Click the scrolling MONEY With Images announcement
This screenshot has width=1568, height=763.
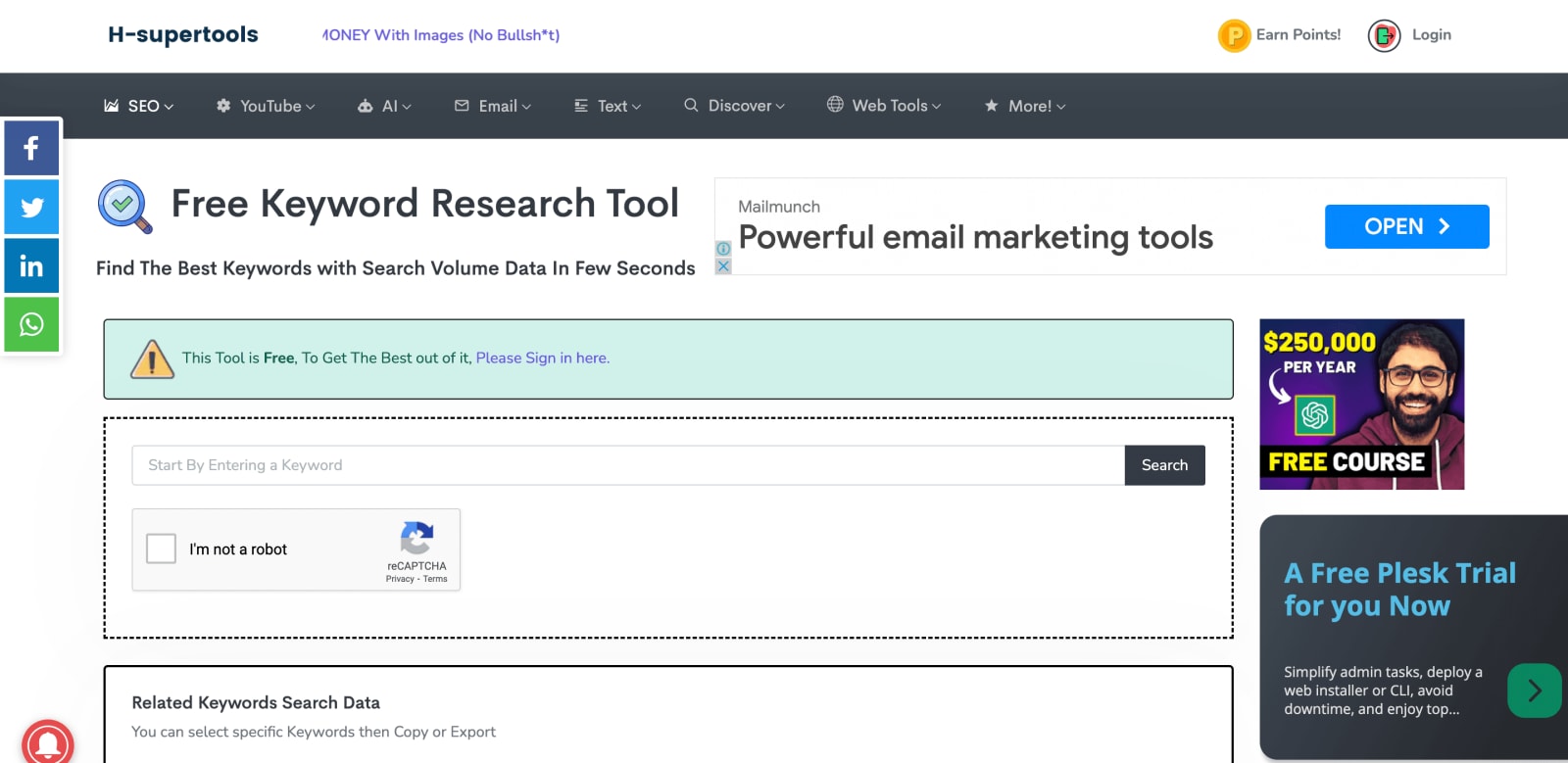click(x=441, y=35)
